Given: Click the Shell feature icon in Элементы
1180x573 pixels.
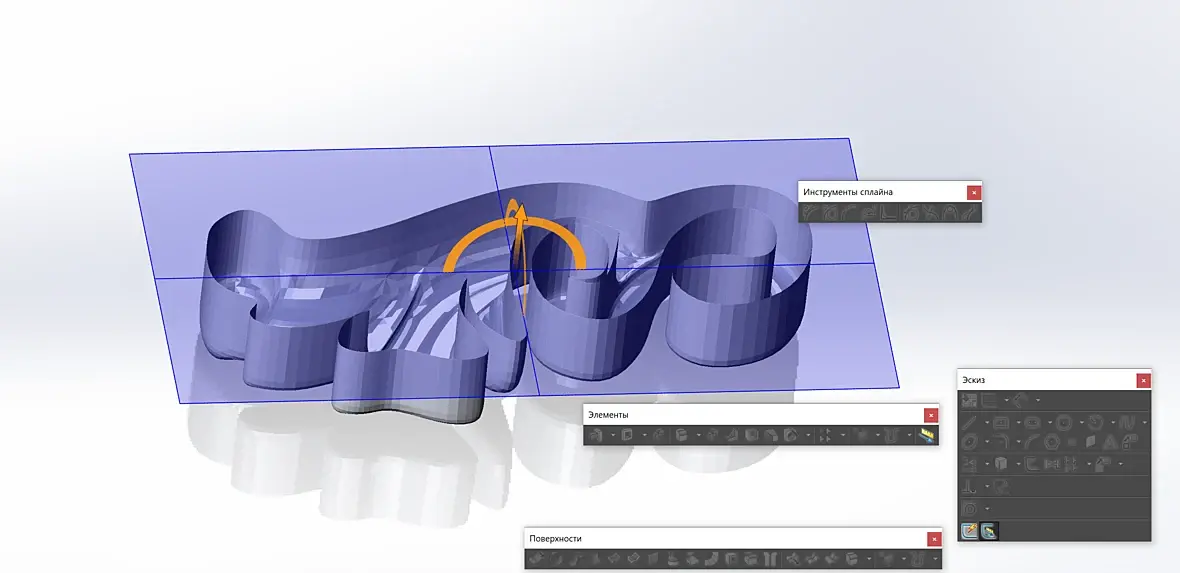Looking at the screenshot, I should 751,435.
